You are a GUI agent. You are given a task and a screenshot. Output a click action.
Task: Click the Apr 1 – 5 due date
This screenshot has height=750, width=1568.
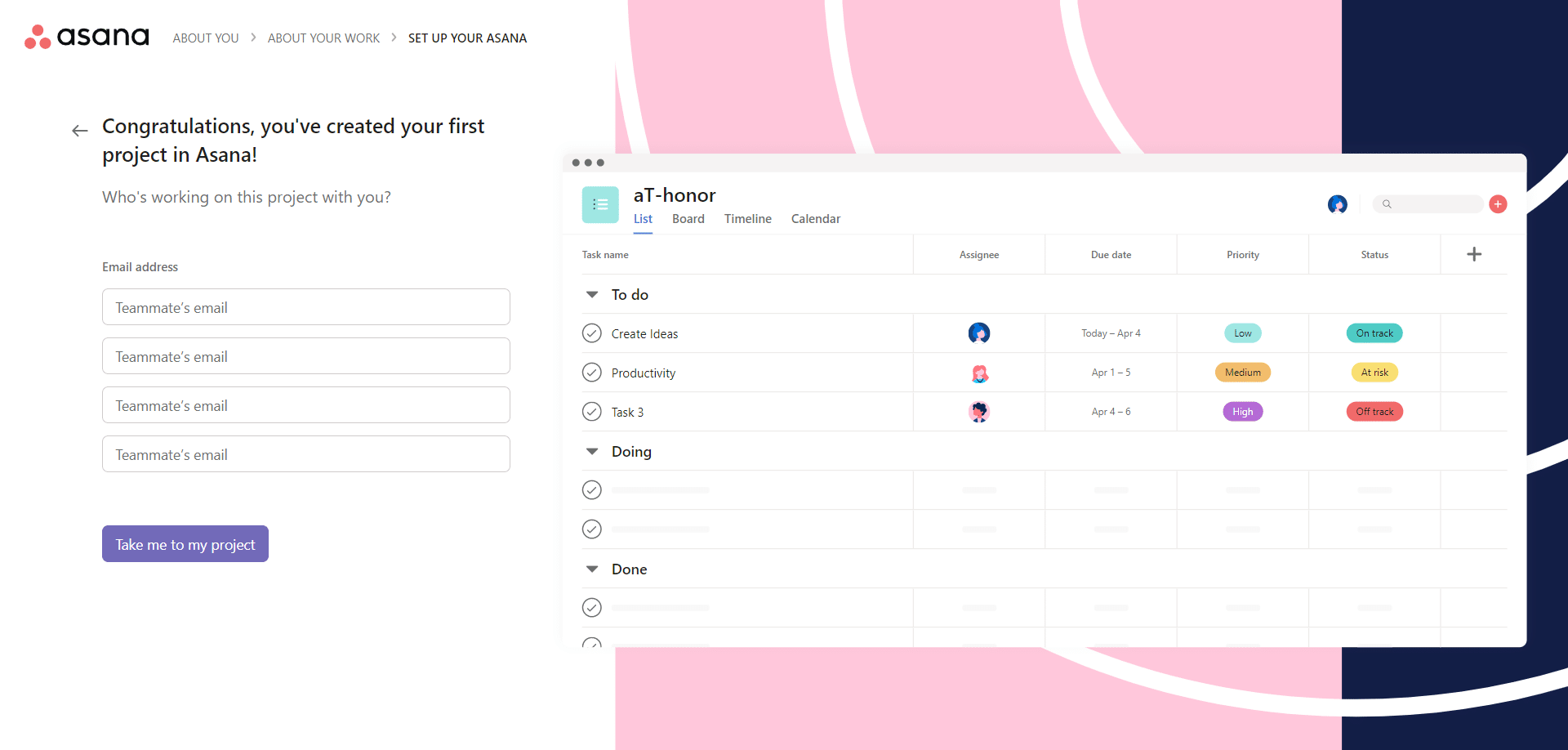[x=1111, y=373]
